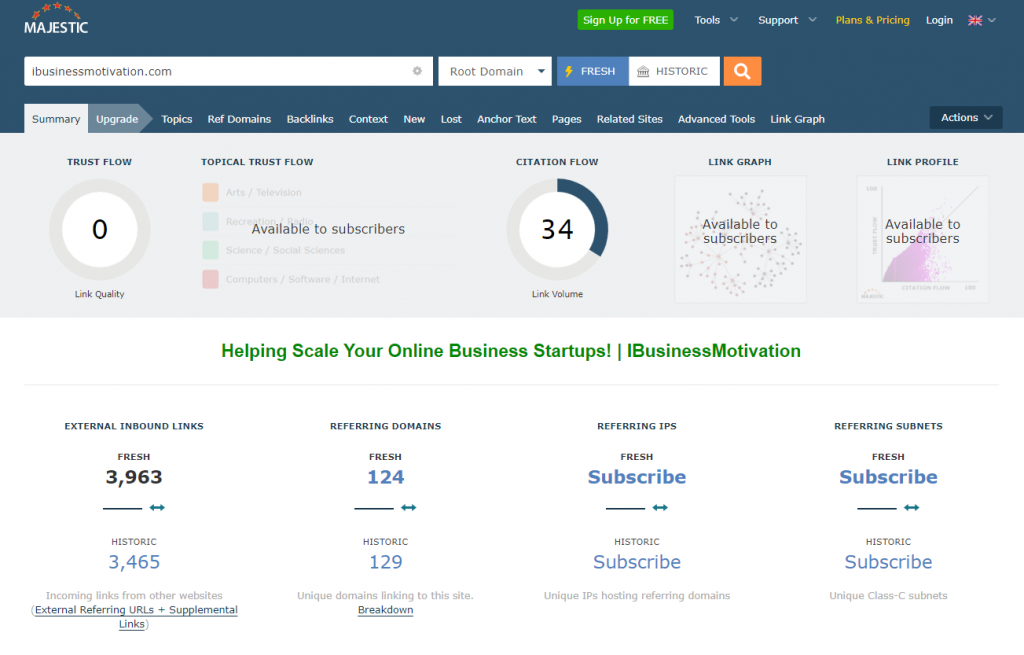The width and height of the screenshot is (1024, 655).
Task: Click Sign Up for FREE button
Action: point(625,20)
